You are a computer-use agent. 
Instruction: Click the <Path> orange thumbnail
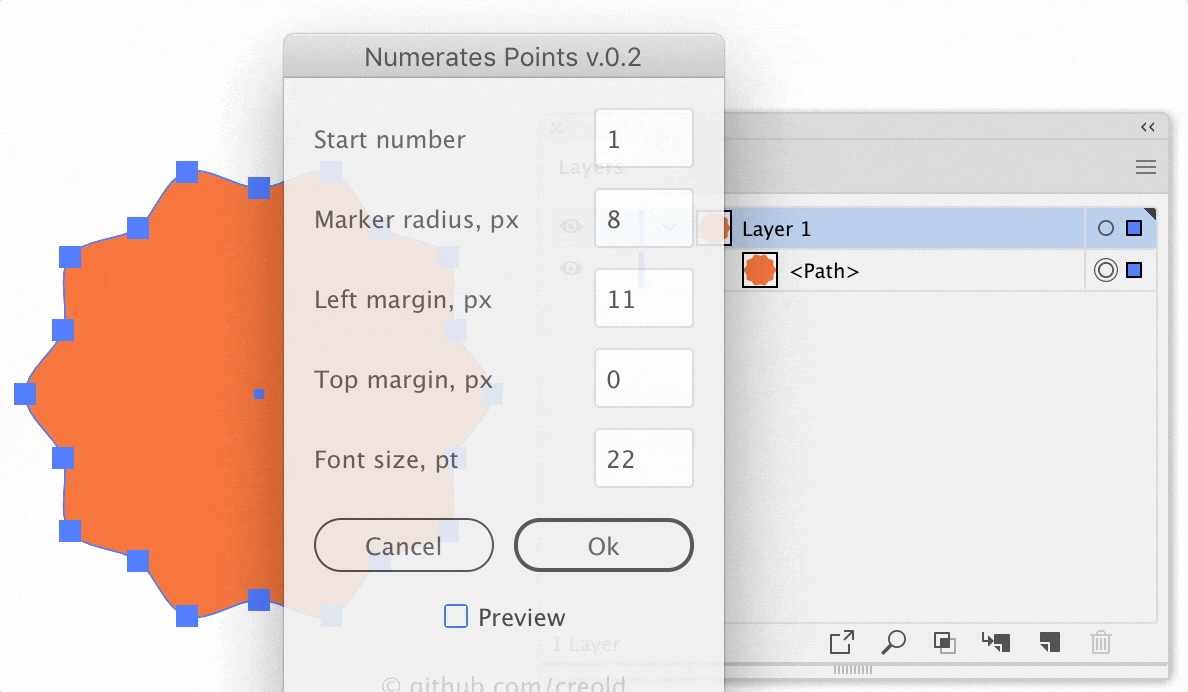click(x=760, y=271)
